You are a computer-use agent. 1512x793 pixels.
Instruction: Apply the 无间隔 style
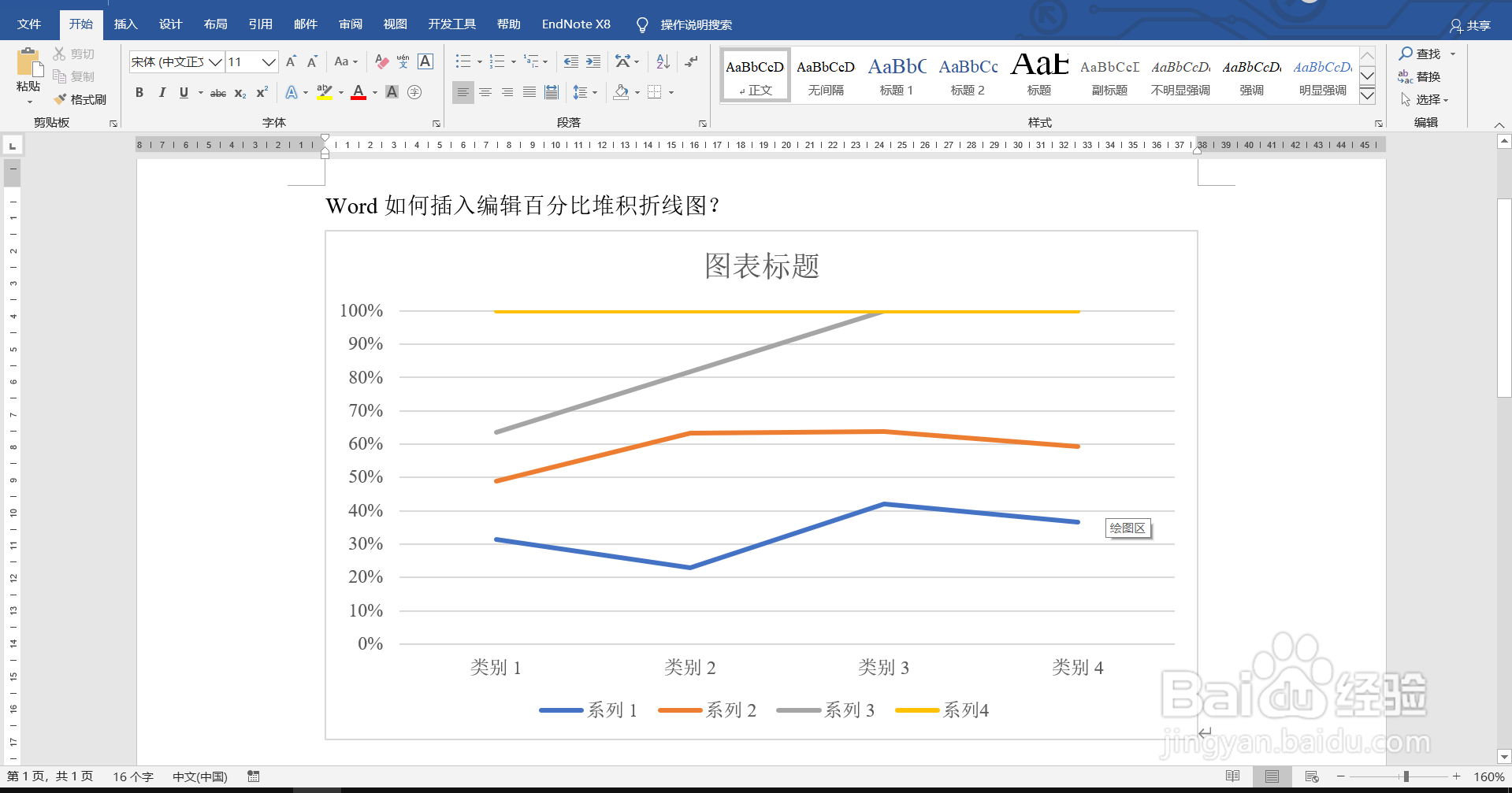826,76
